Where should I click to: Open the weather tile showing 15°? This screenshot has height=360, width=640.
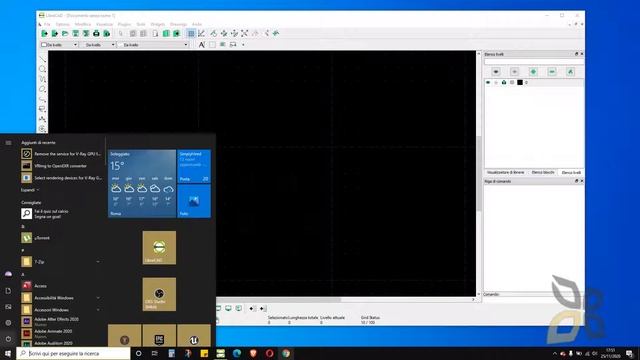(x=142, y=183)
